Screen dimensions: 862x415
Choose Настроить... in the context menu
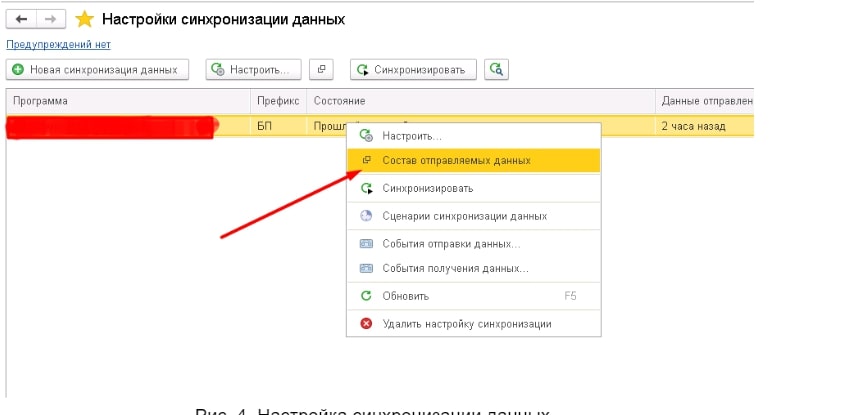click(x=412, y=135)
